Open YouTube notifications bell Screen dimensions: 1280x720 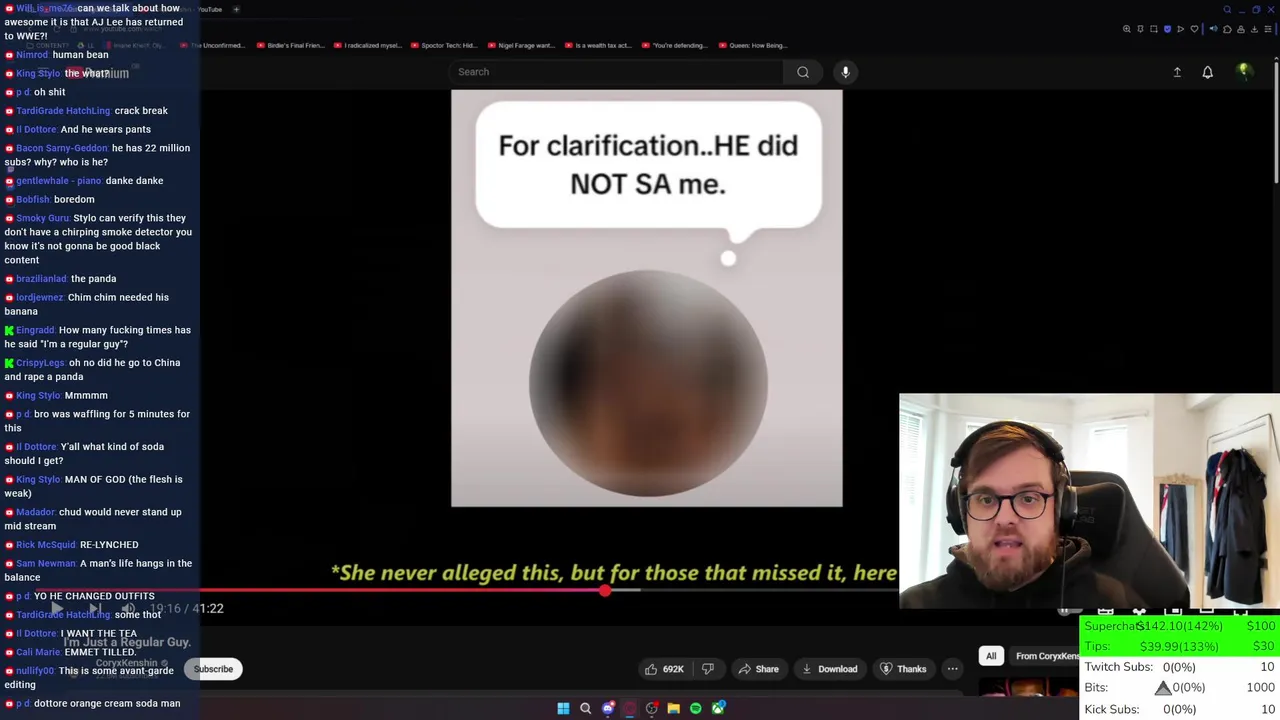1207,72
